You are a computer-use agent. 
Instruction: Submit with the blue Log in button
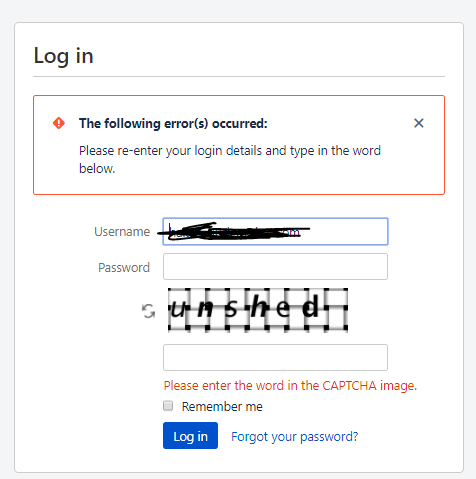tap(190, 436)
